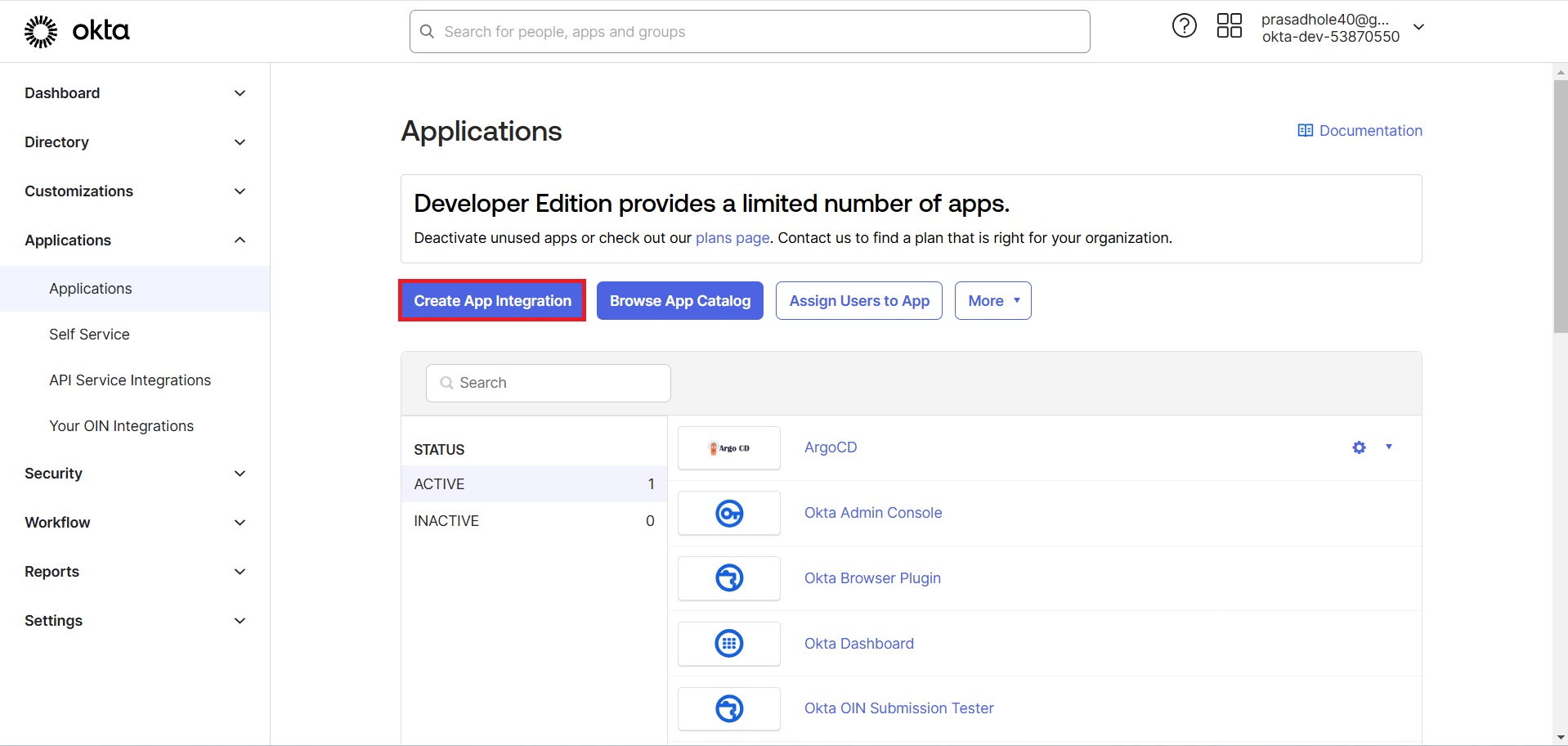Open the Help question mark icon
The height and width of the screenshot is (746, 1568).
pos(1185,25)
